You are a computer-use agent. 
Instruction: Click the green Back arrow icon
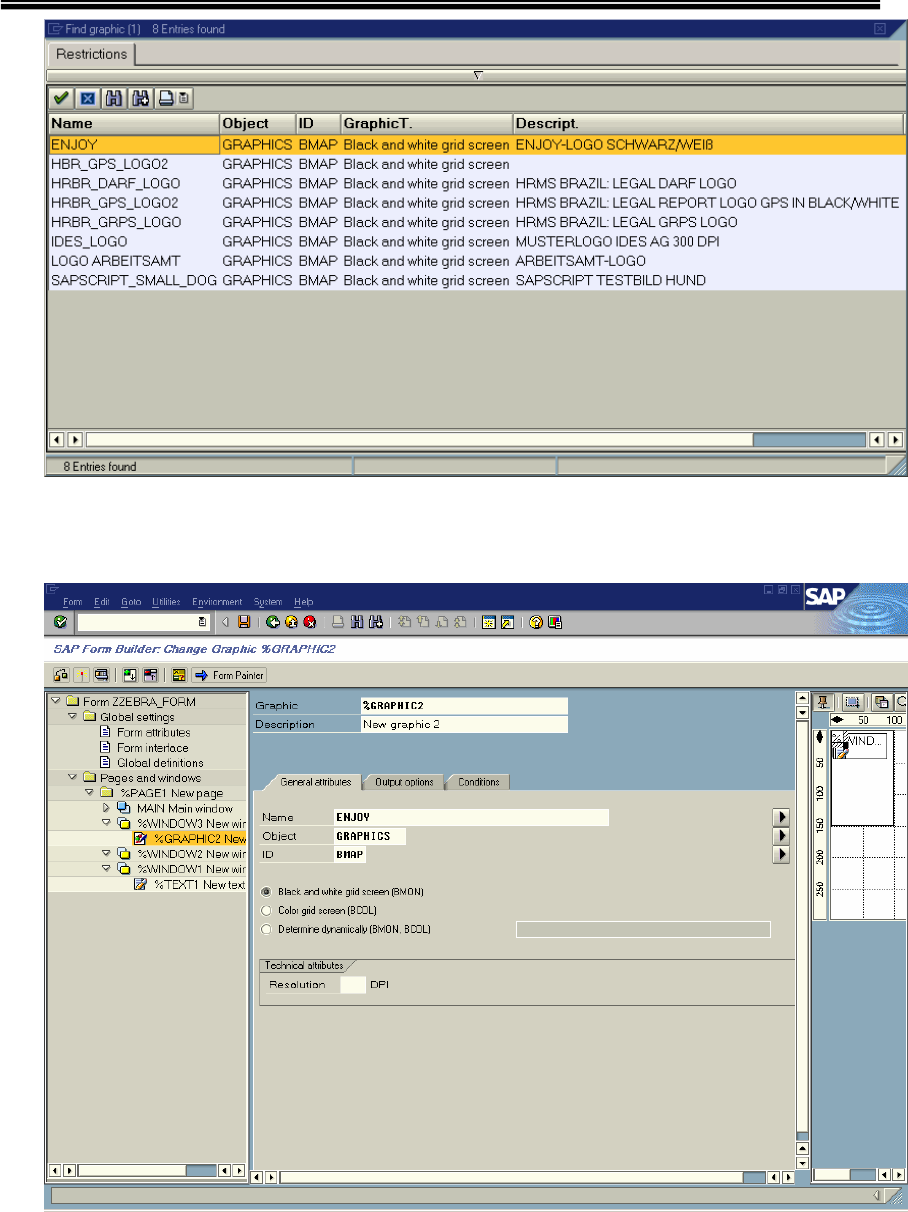[273, 622]
